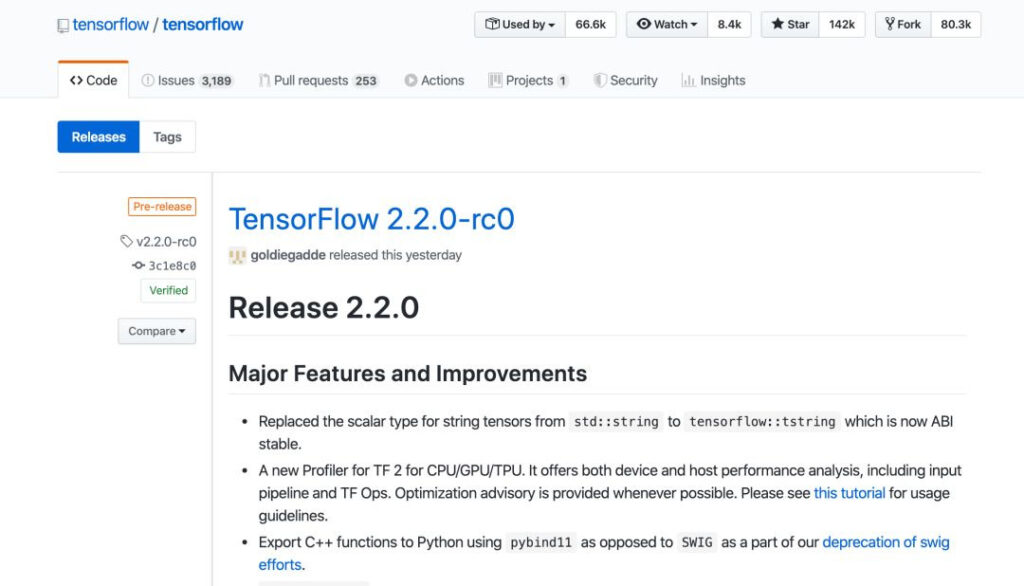Select the Releases view button
1024x586 pixels.
click(x=98, y=137)
